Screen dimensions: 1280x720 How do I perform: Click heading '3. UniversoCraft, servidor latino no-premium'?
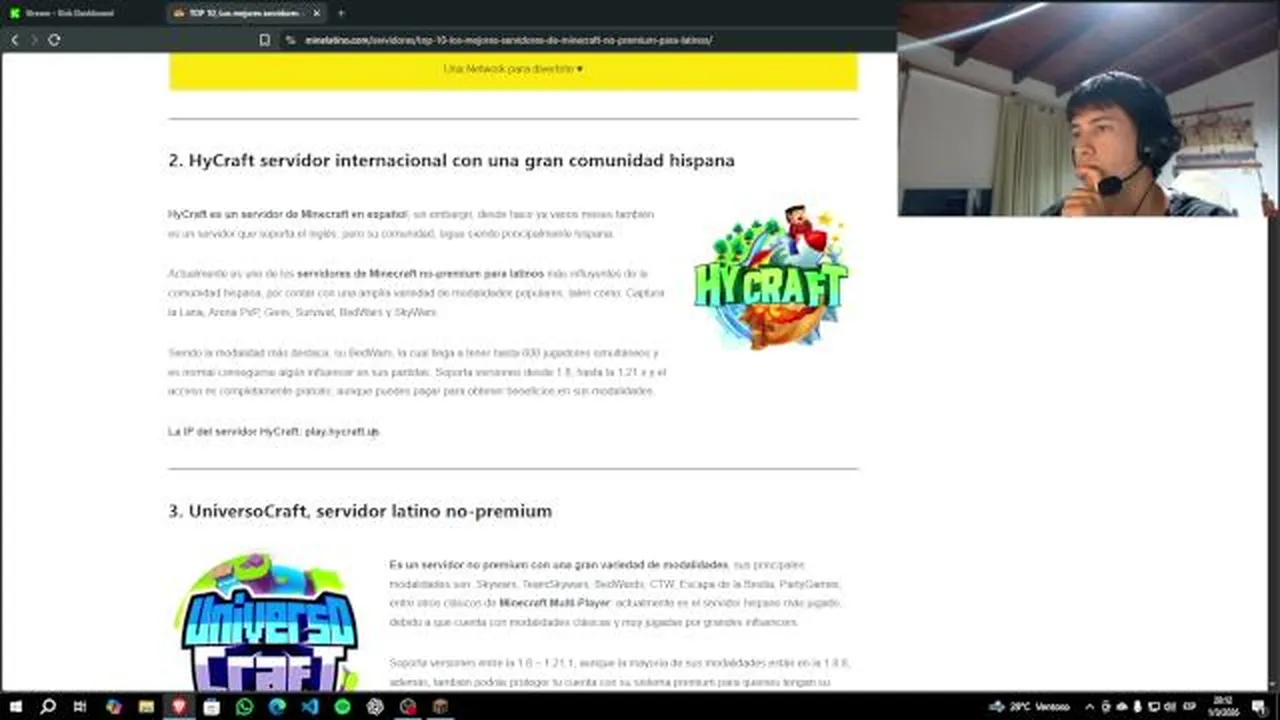360,511
